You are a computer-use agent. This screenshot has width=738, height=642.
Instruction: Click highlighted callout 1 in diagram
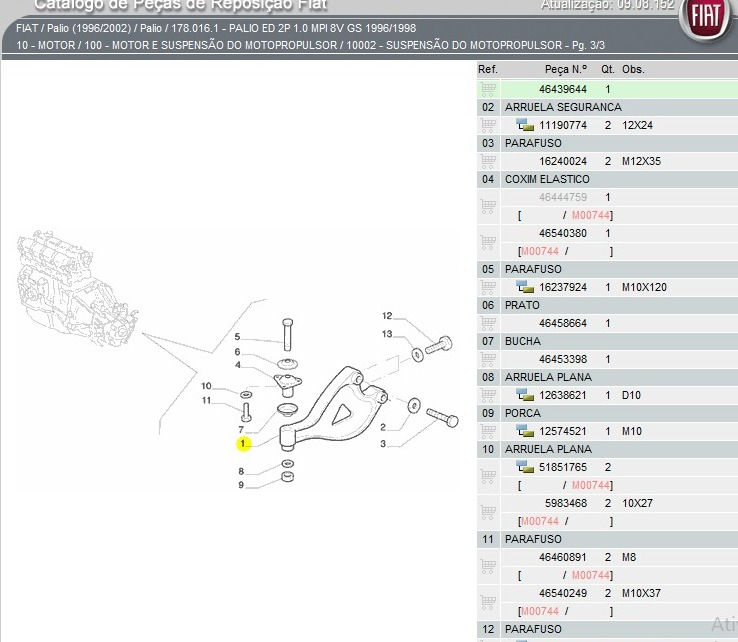point(243,443)
